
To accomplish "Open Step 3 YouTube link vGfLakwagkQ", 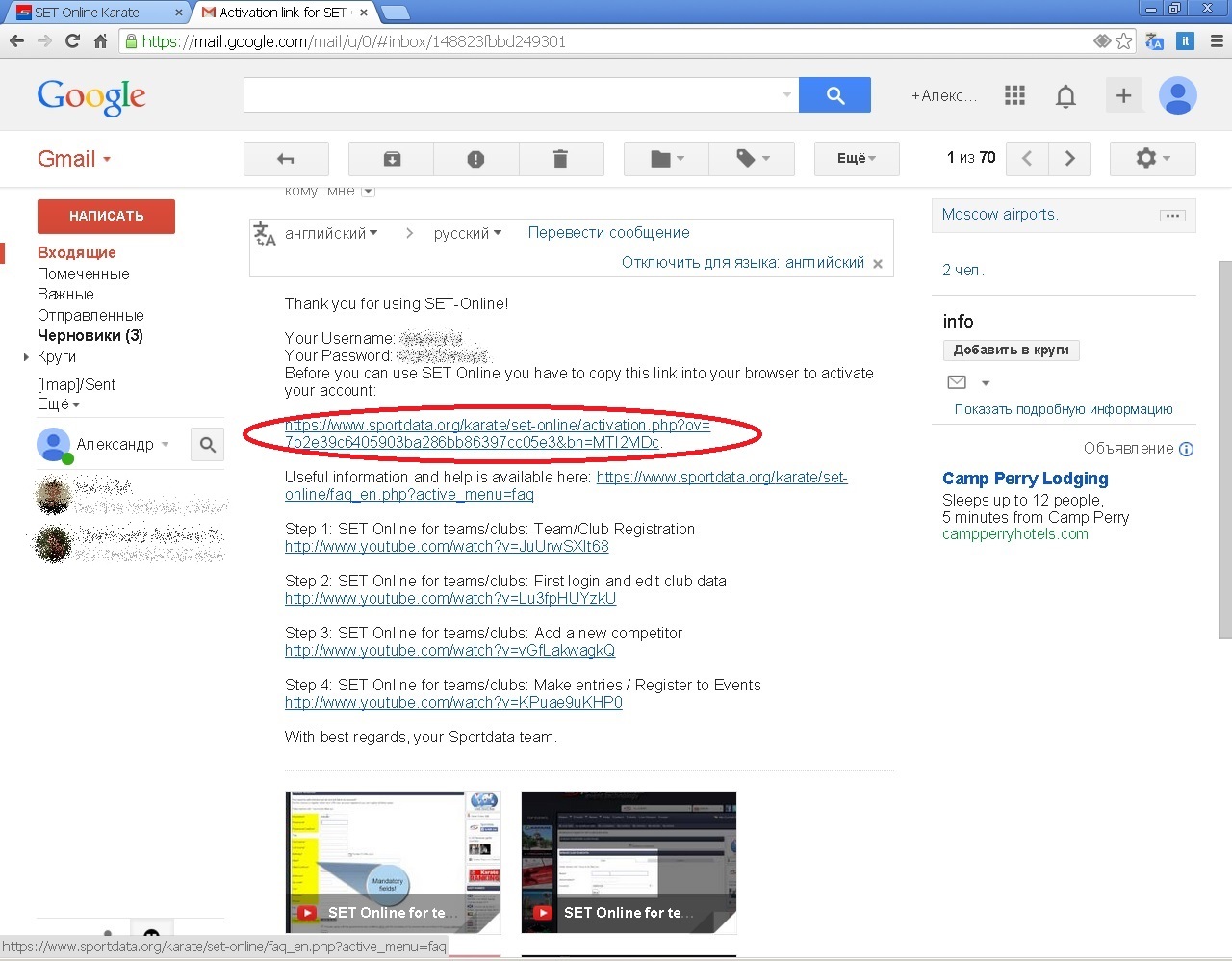I will point(449,650).
